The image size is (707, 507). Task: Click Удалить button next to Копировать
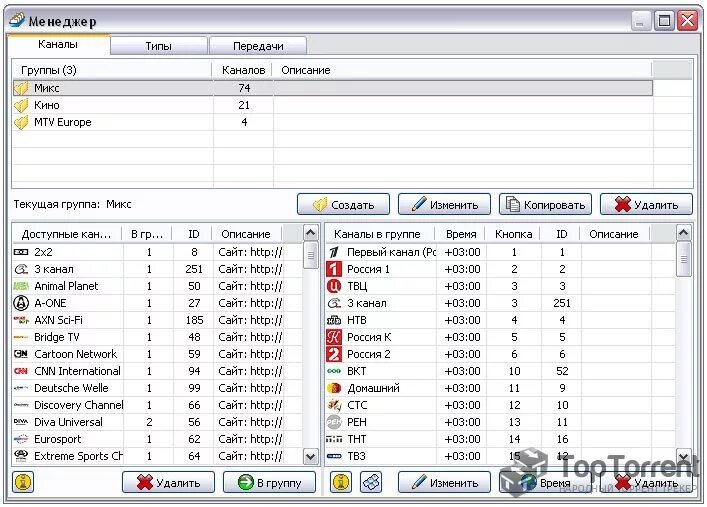647,204
